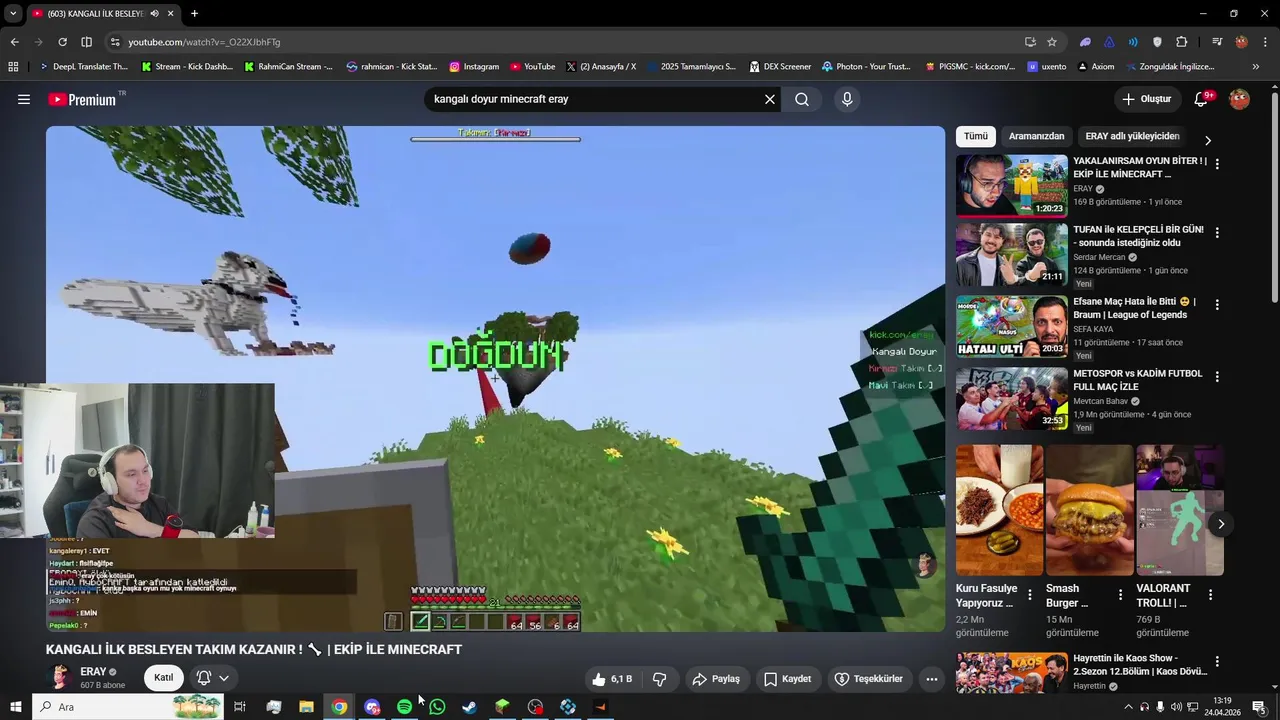Submit search with the magnifier button

click(x=802, y=99)
